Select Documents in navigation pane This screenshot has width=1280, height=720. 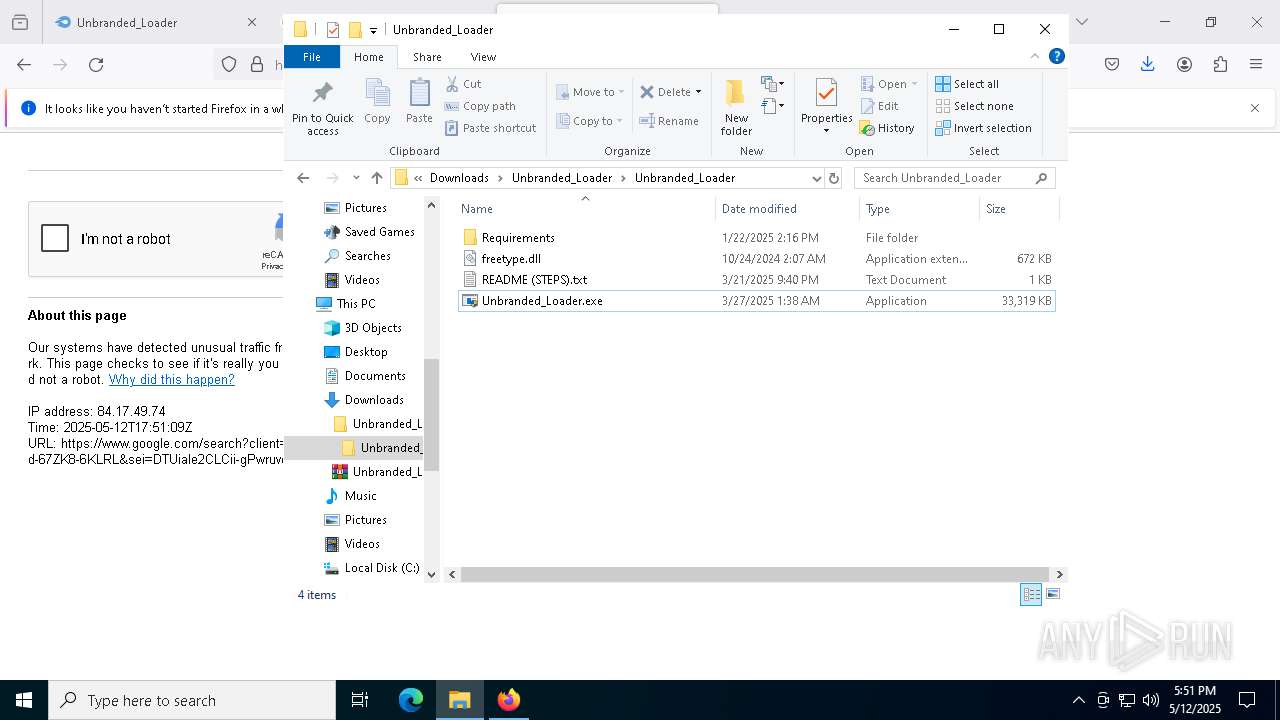tap(365, 376)
